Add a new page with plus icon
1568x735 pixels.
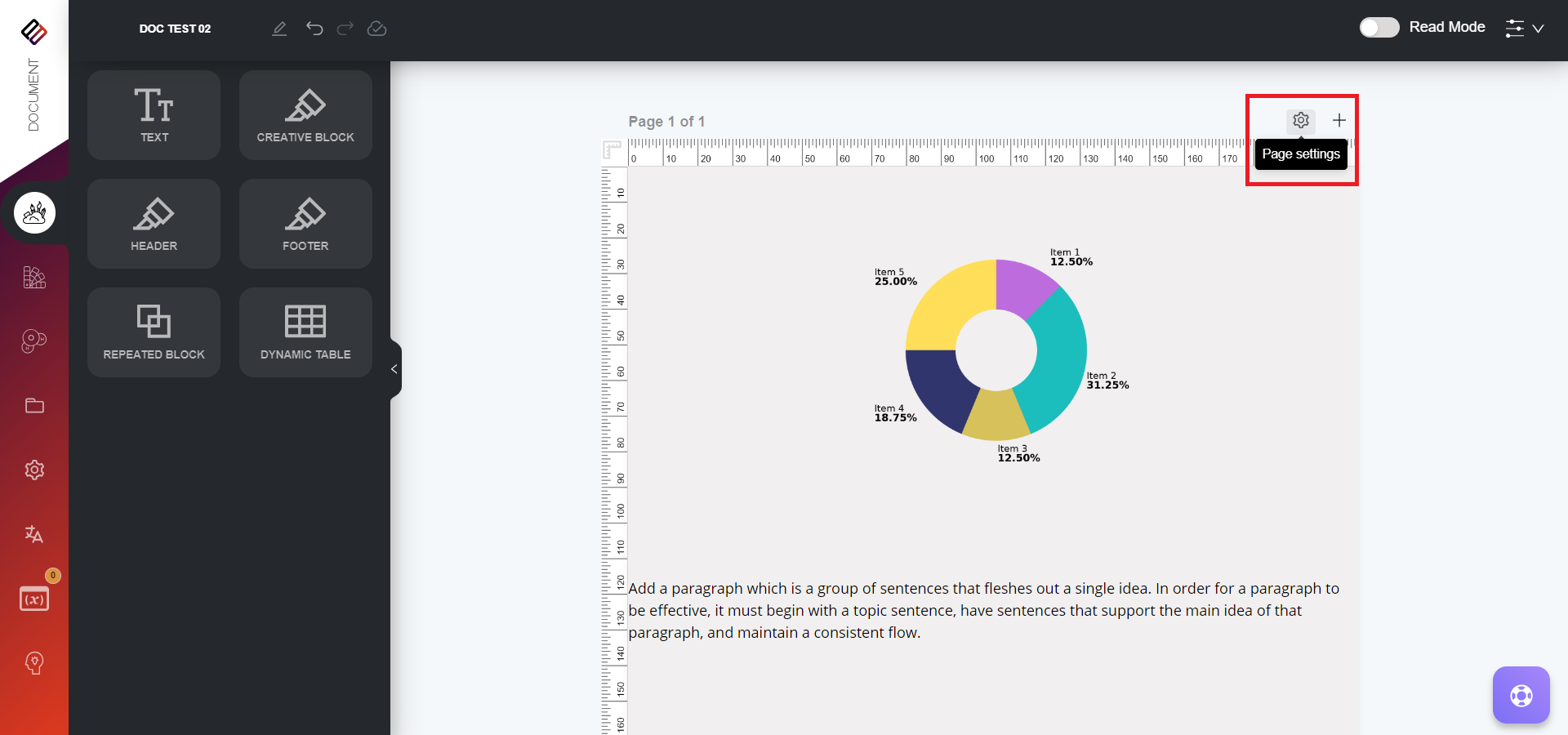(x=1339, y=121)
